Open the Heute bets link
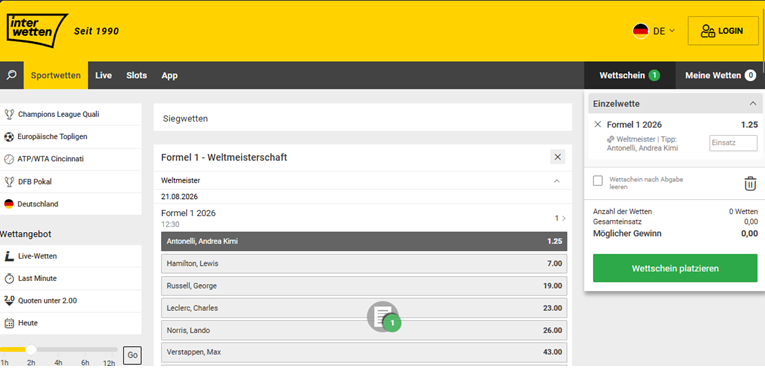 pyautogui.click(x=28, y=323)
